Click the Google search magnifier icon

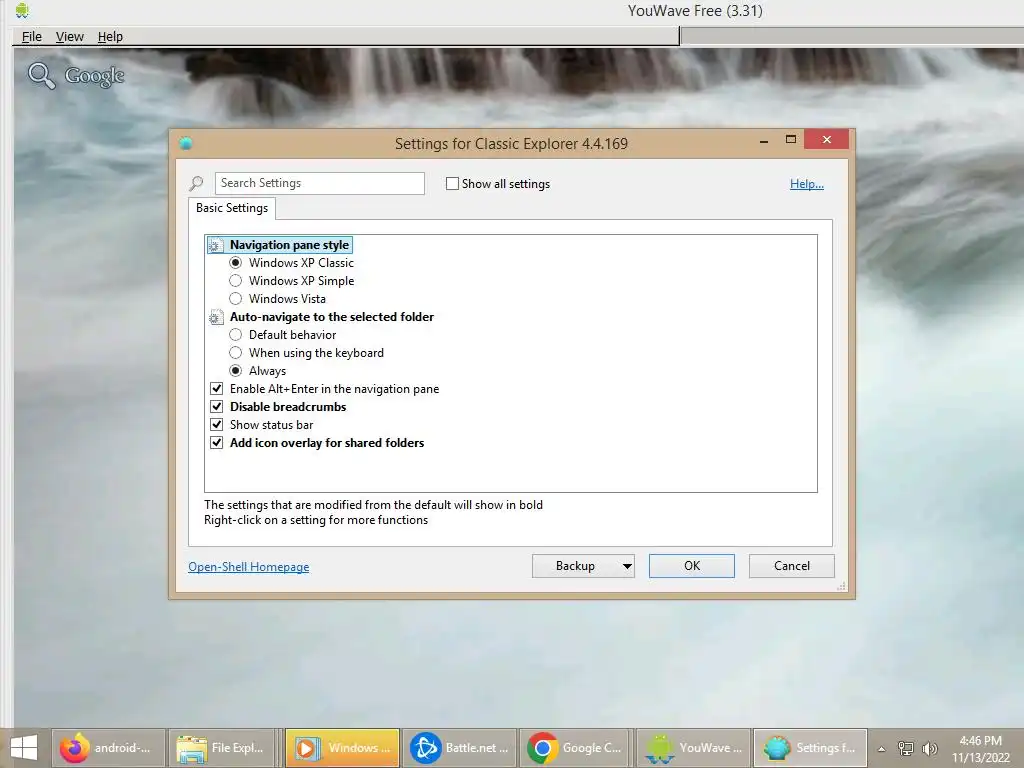click(x=41, y=76)
